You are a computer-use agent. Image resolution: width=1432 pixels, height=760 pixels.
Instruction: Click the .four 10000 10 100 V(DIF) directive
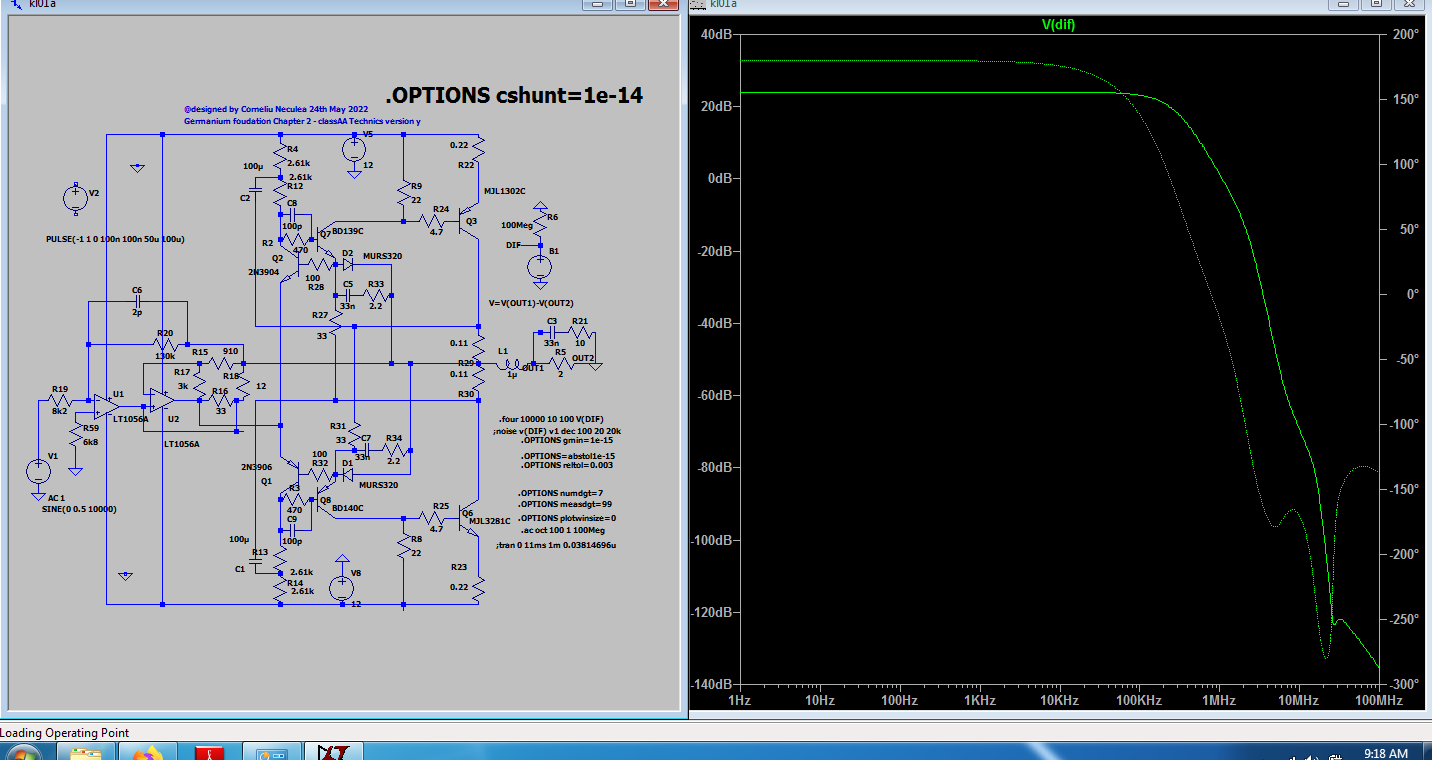click(551, 418)
